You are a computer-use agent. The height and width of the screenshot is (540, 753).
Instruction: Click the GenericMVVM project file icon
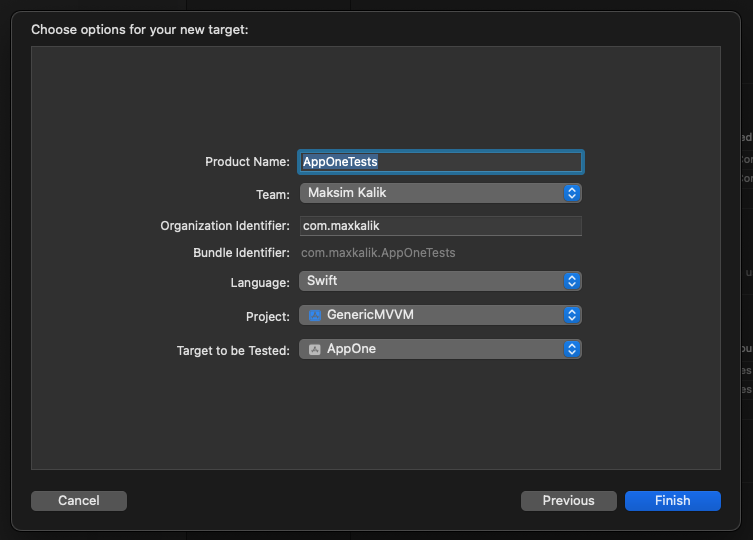tap(315, 315)
